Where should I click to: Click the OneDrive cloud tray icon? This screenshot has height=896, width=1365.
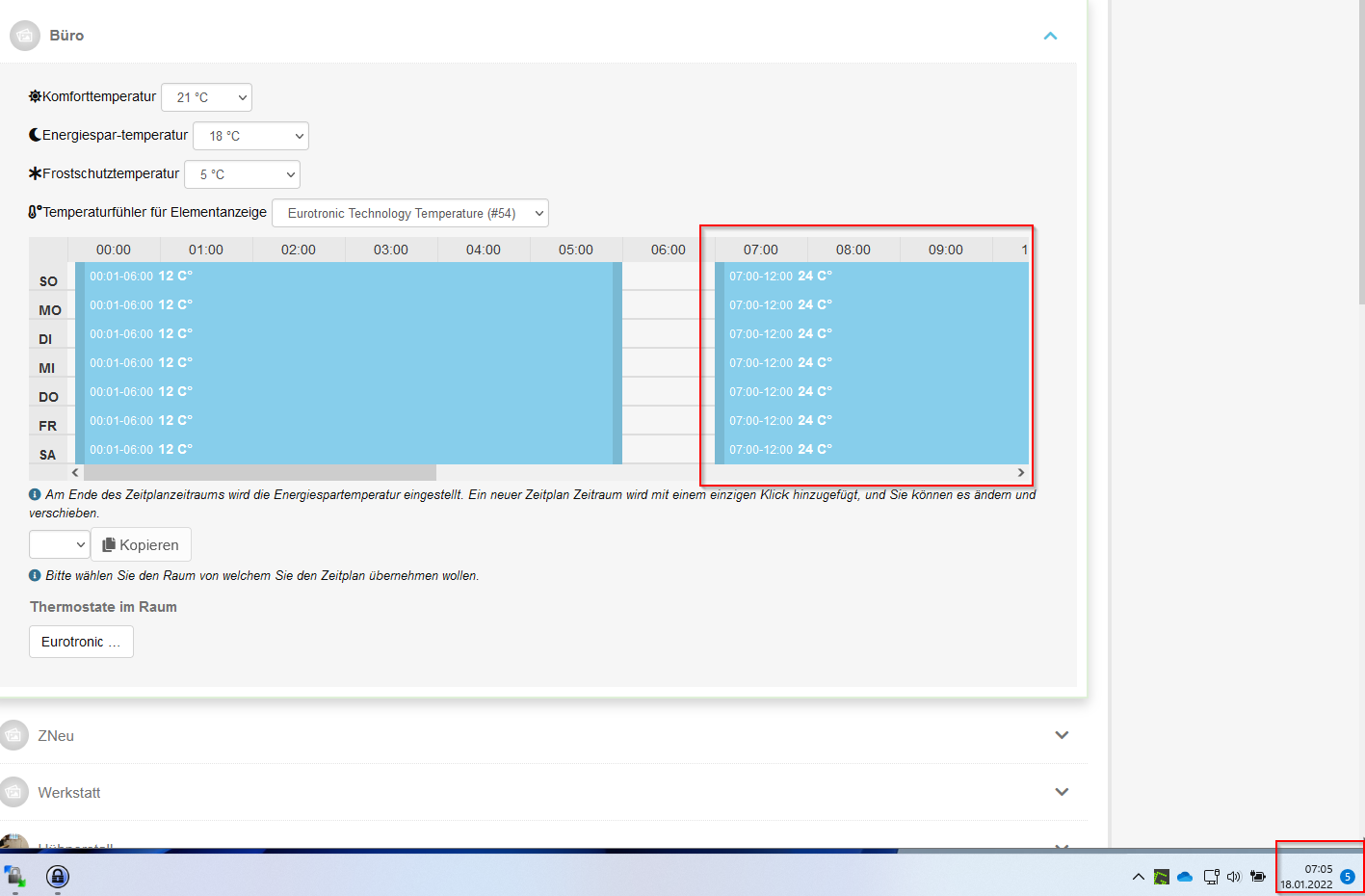click(1185, 877)
